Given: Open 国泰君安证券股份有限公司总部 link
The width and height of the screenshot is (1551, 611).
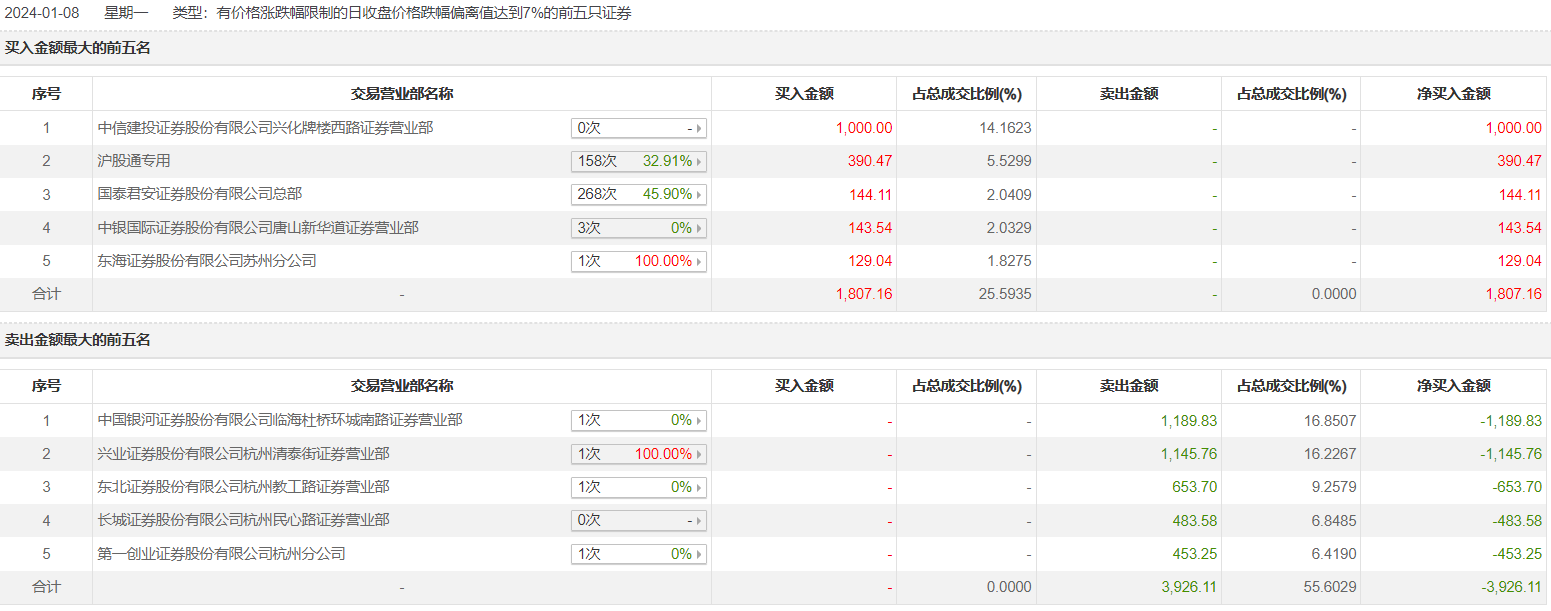Looking at the screenshot, I should click(x=200, y=194).
